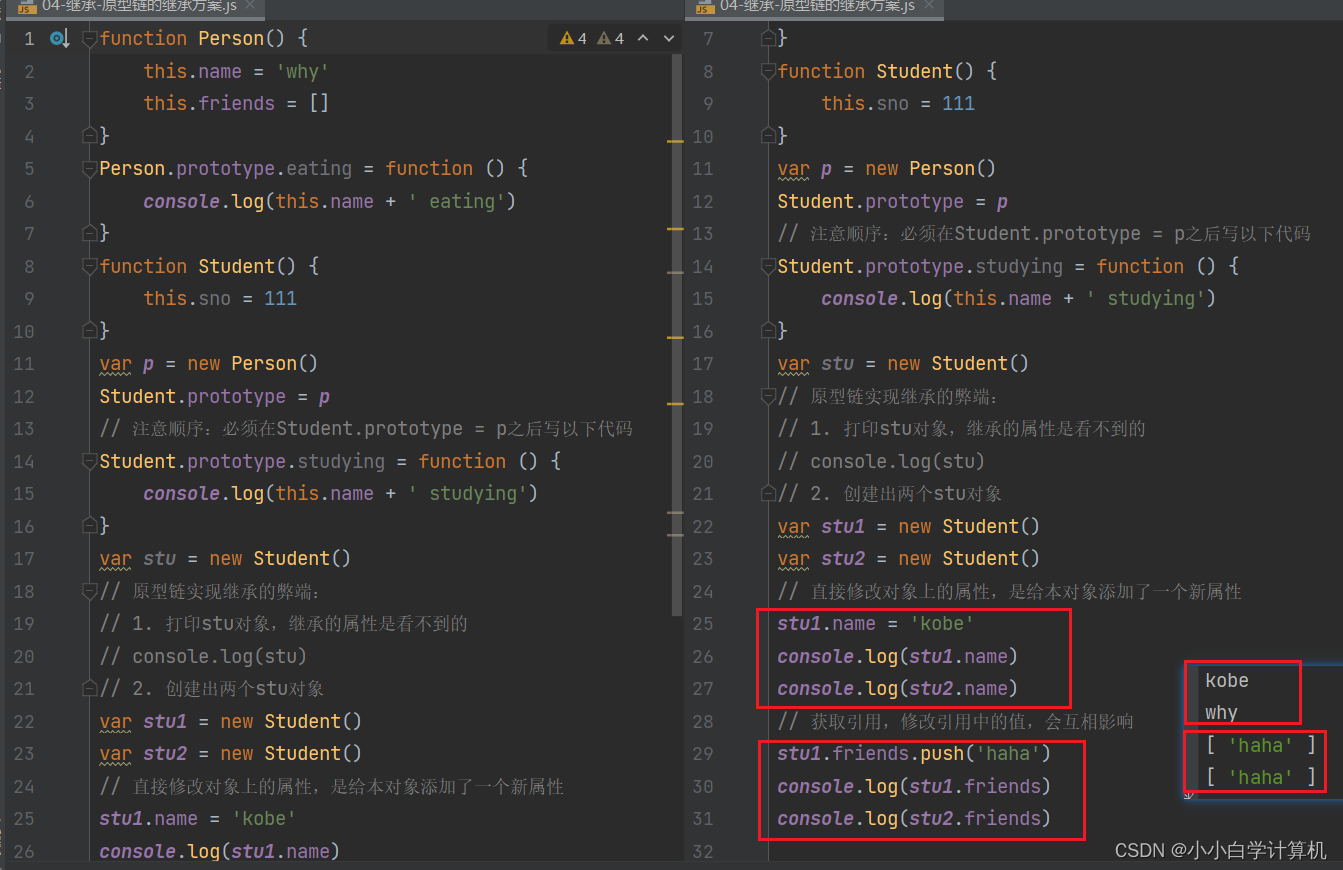Click 'this.sno = 111' in right pane
Screen dimensions: 1343x870
[898, 103]
